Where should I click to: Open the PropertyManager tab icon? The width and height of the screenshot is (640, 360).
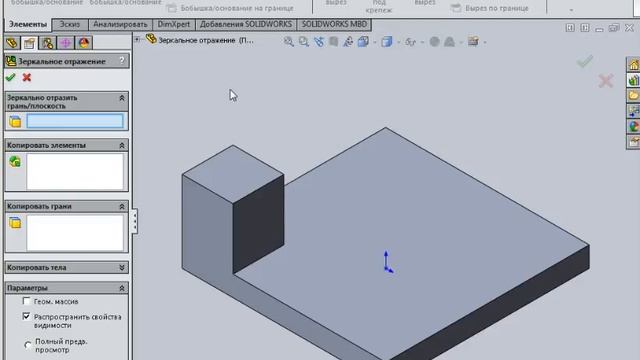pos(29,43)
